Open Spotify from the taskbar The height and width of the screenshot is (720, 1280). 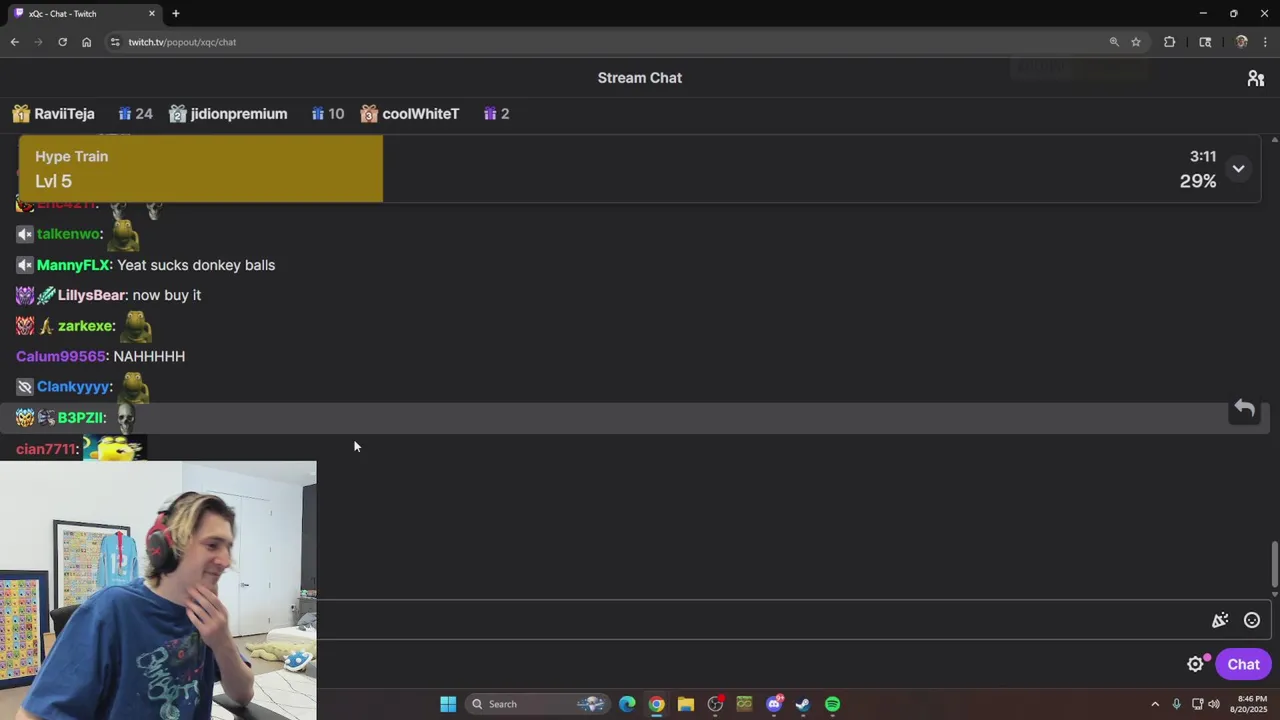pyautogui.click(x=832, y=704)
